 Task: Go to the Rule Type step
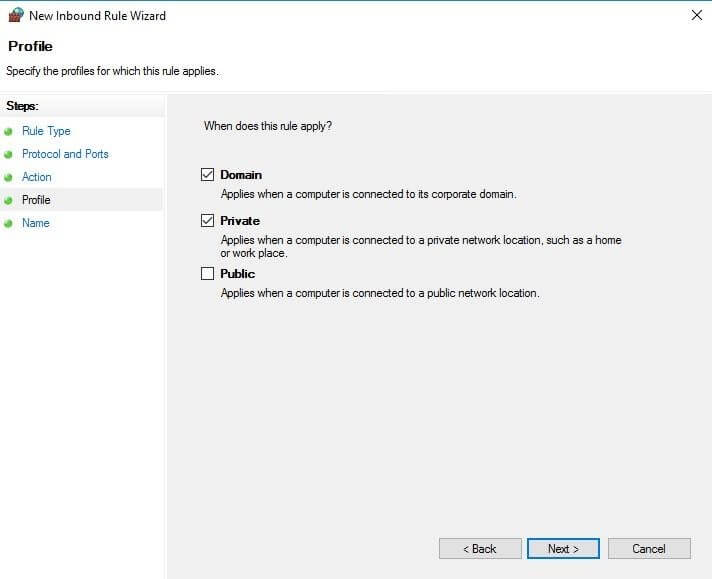[x=46, y=131]
